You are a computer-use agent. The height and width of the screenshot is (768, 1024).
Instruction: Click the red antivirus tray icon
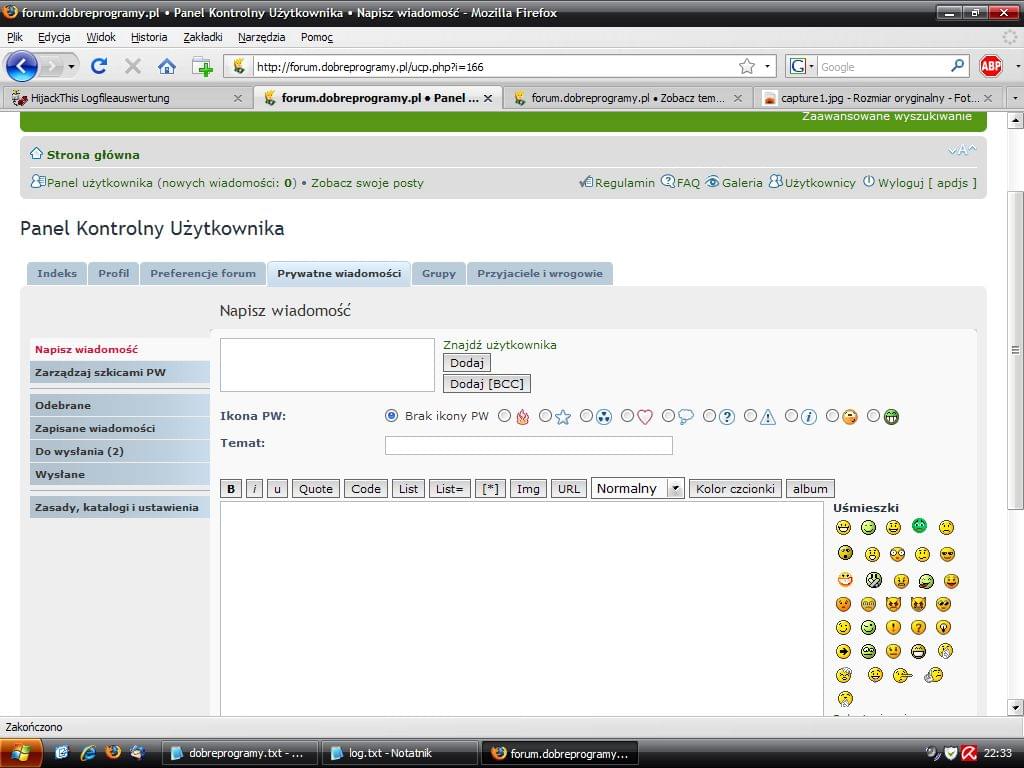click(969, 753)
